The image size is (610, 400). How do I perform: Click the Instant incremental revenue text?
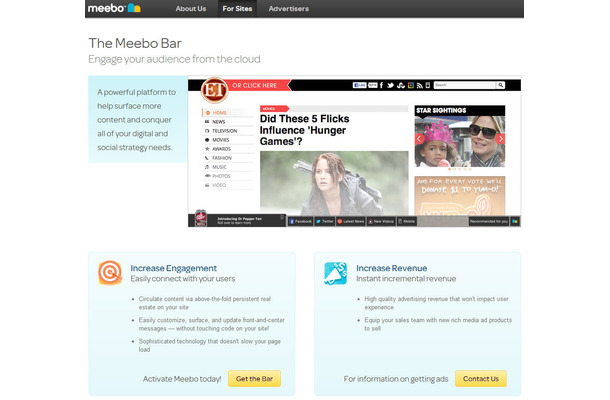(406, 279)
